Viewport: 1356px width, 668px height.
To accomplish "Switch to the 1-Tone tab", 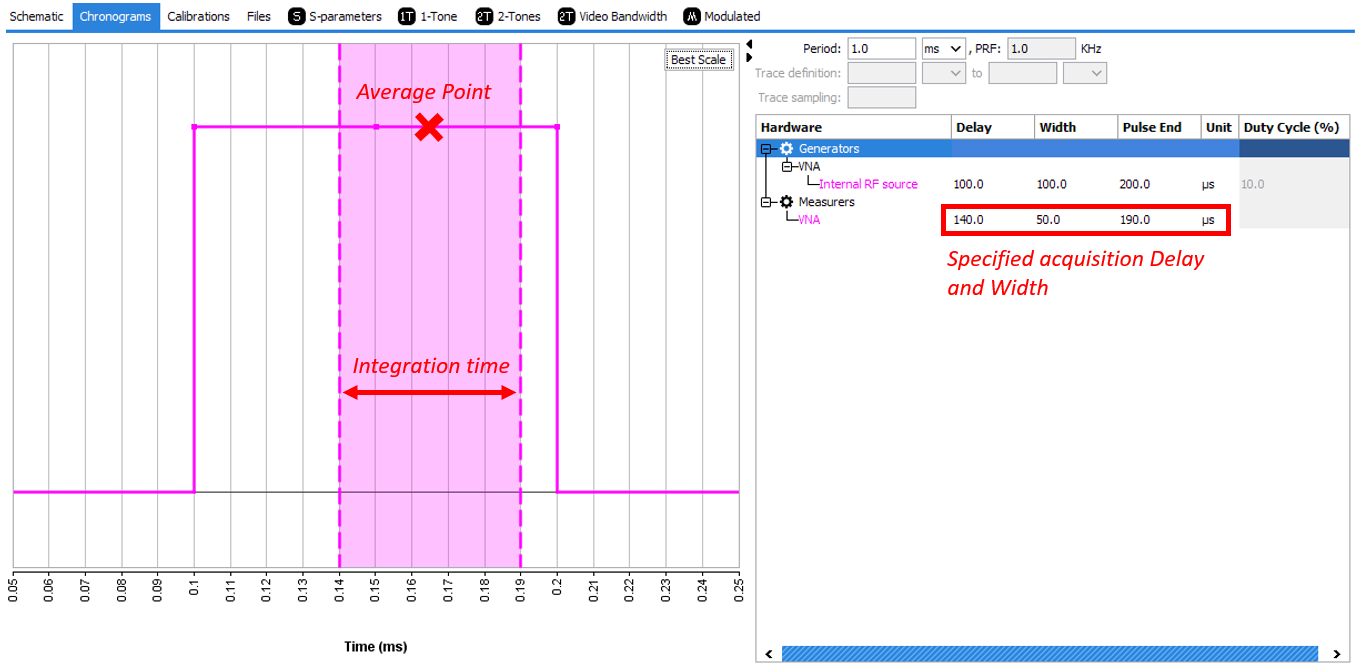I will click(427, 16).
